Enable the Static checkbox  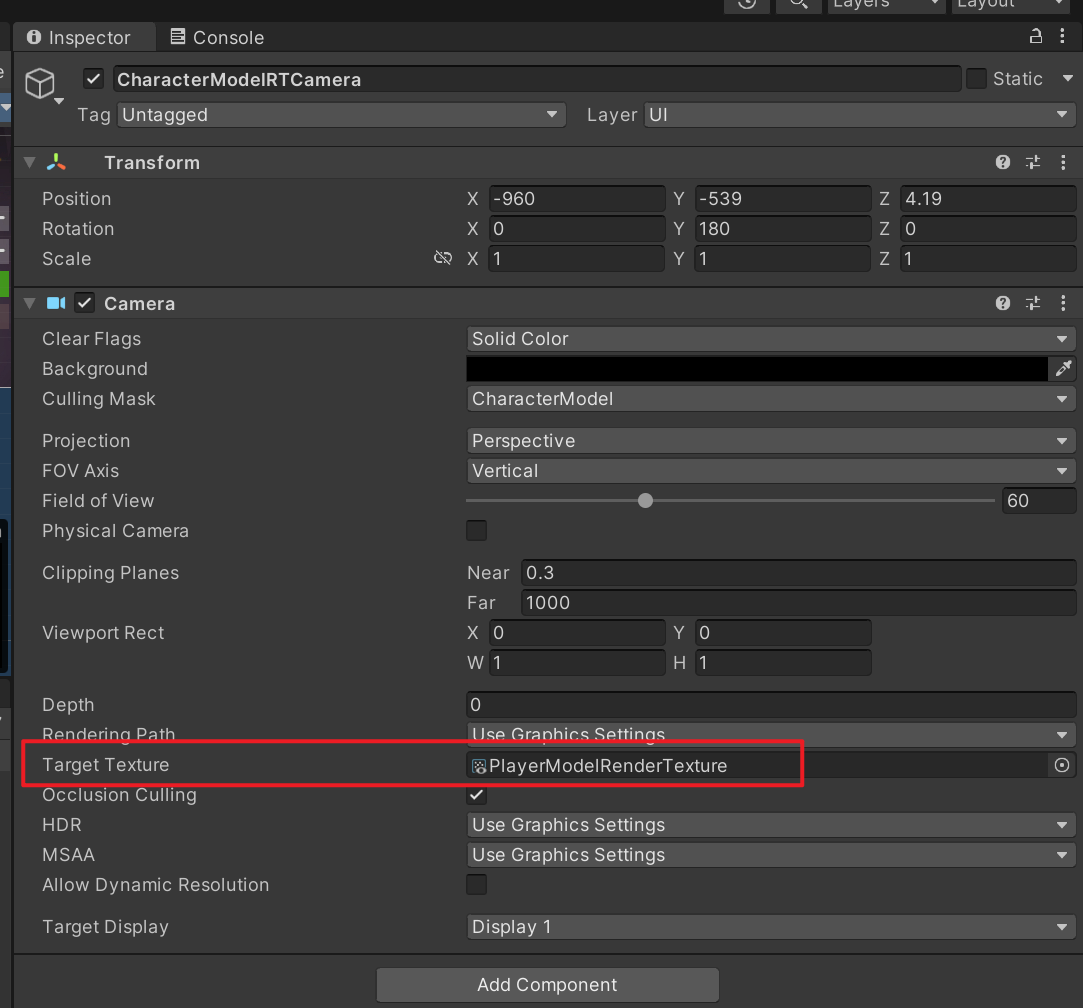976,79
